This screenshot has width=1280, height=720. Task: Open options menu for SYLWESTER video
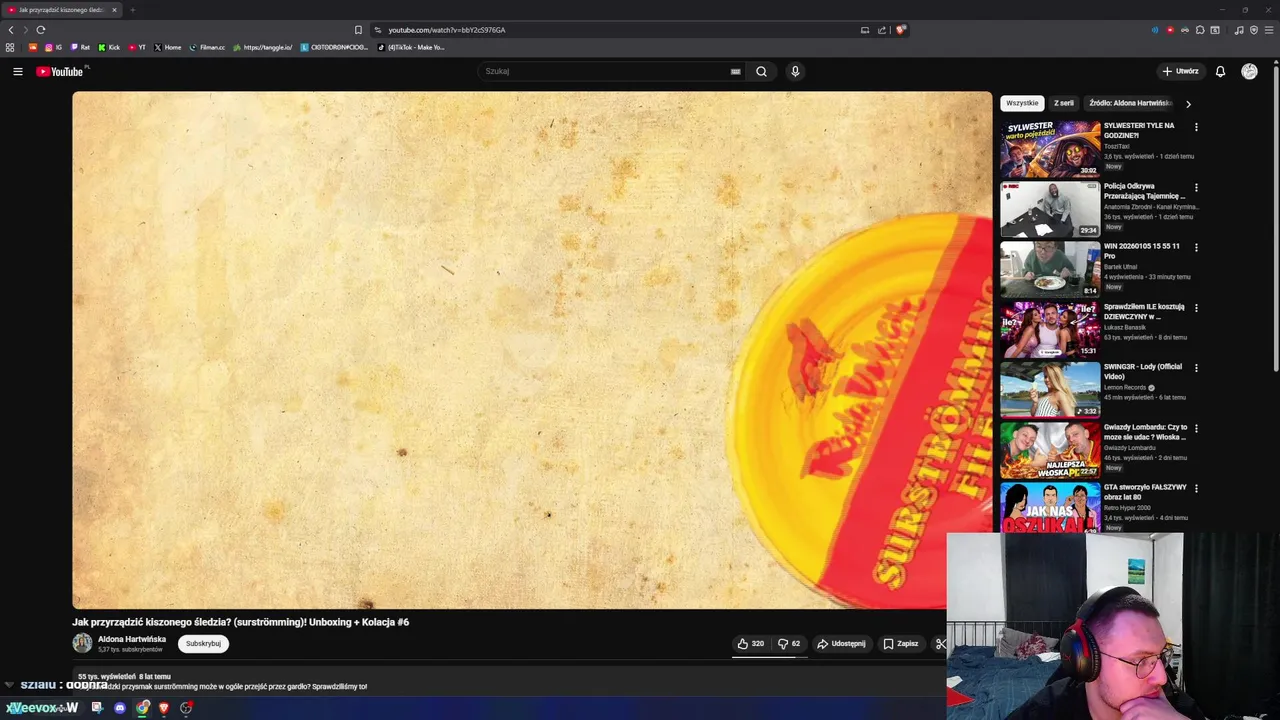pos(1196,127)
